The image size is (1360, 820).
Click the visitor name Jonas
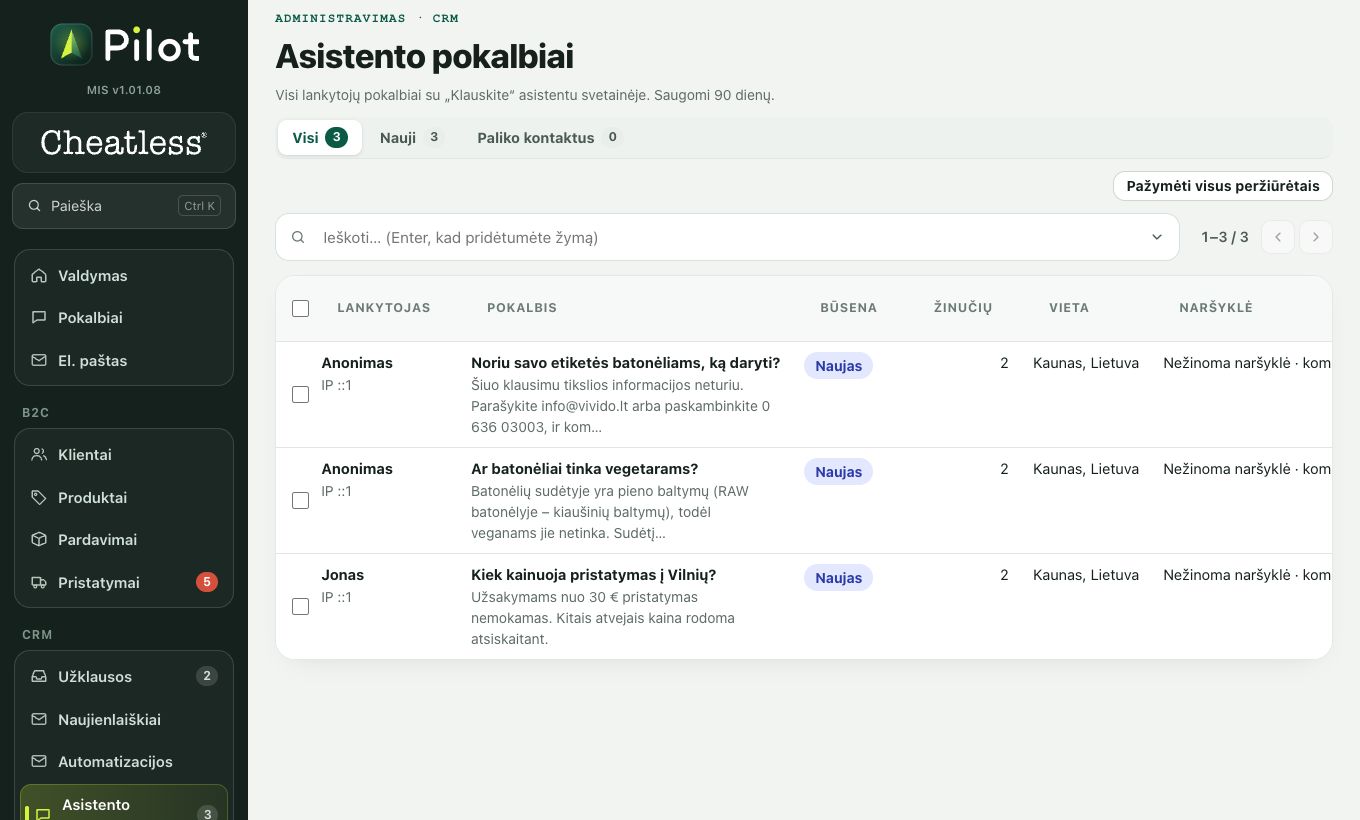(343, 575)
